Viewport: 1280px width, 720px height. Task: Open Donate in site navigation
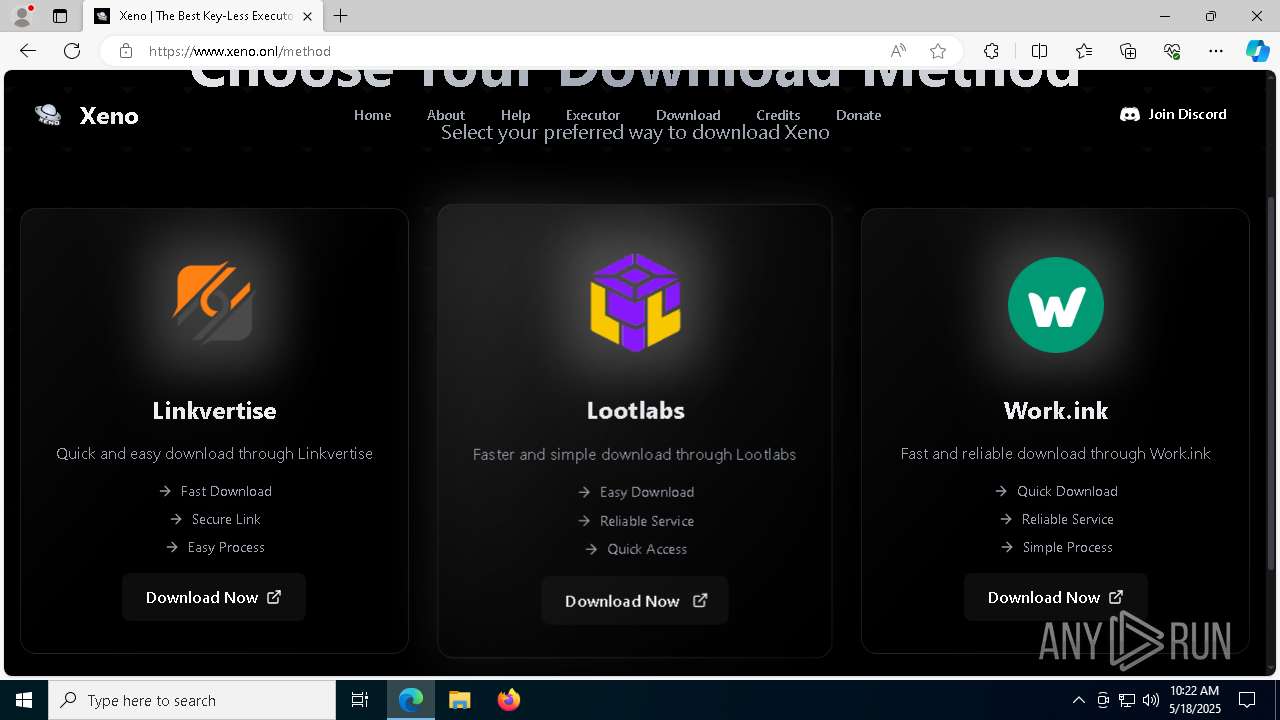pos(859,115)
